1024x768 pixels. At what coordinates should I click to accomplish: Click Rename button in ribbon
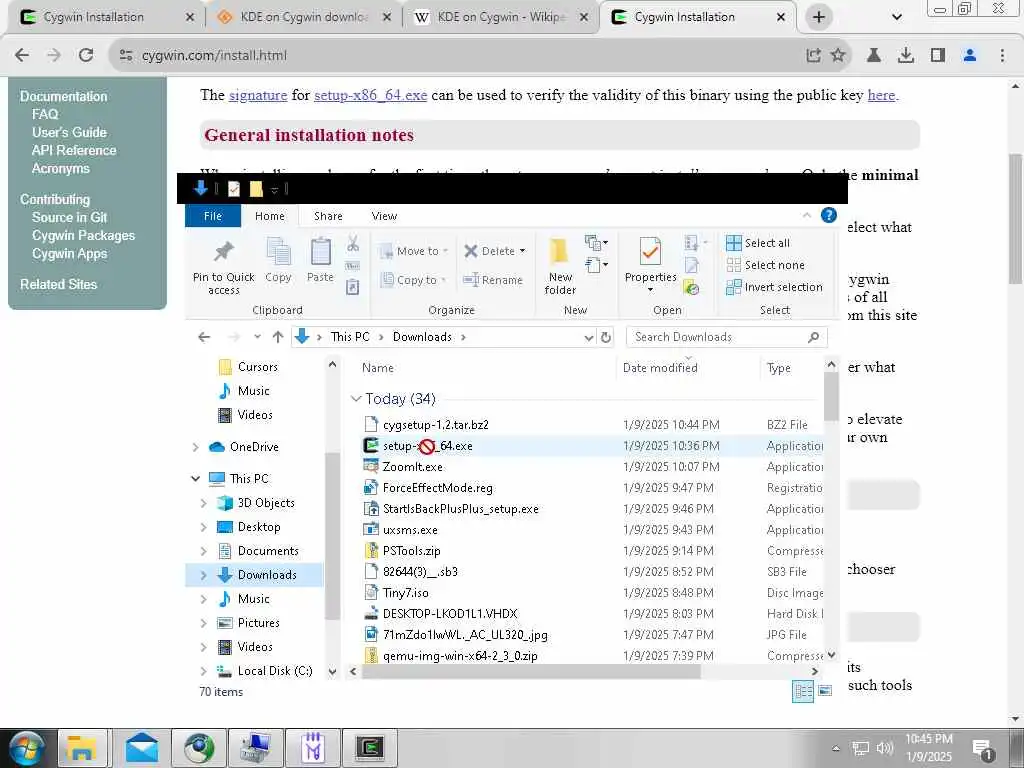(x=493, y=280)
